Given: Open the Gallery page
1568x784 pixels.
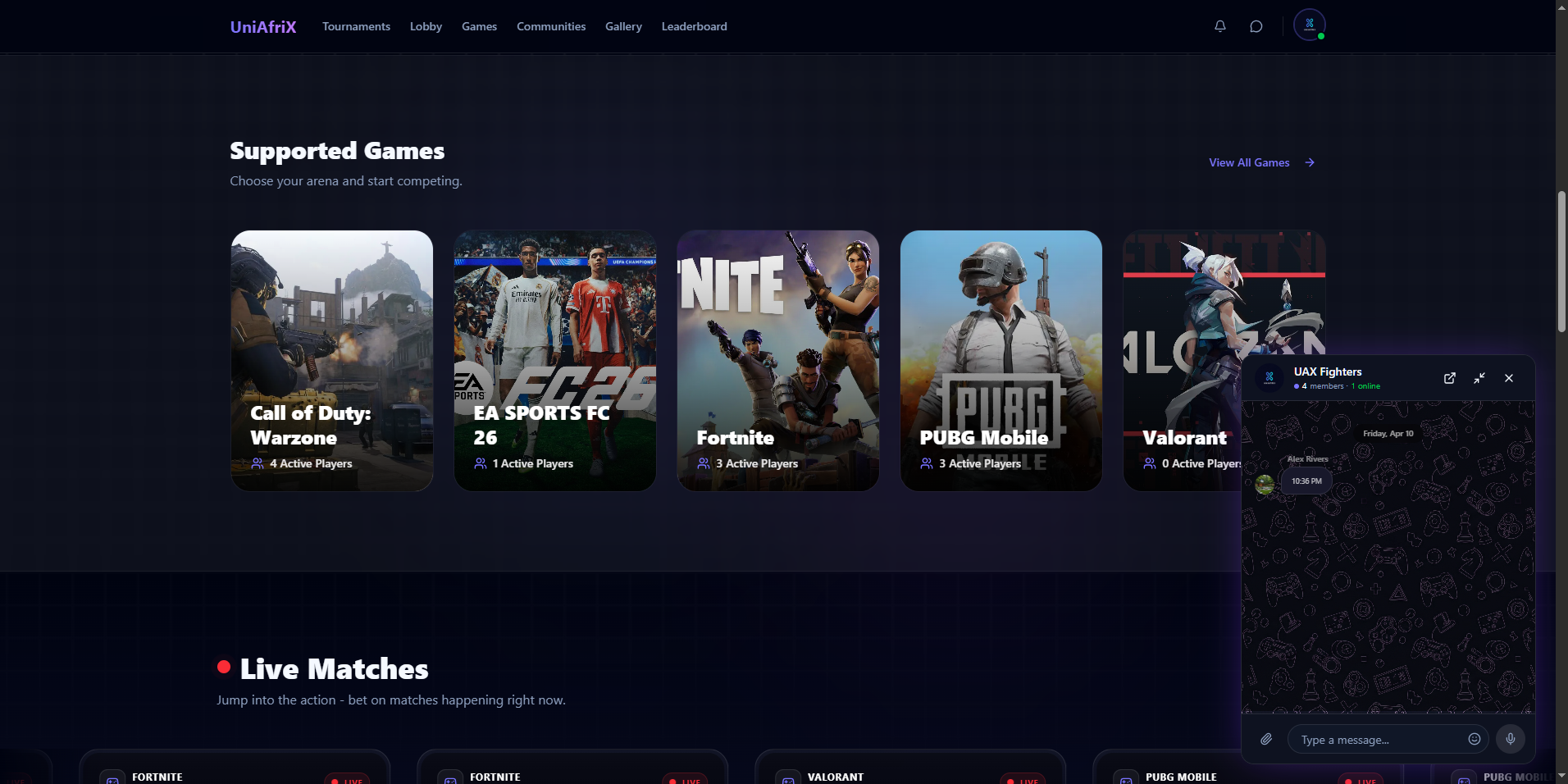Looking at the screenshot, I should [x=623, y=26].
